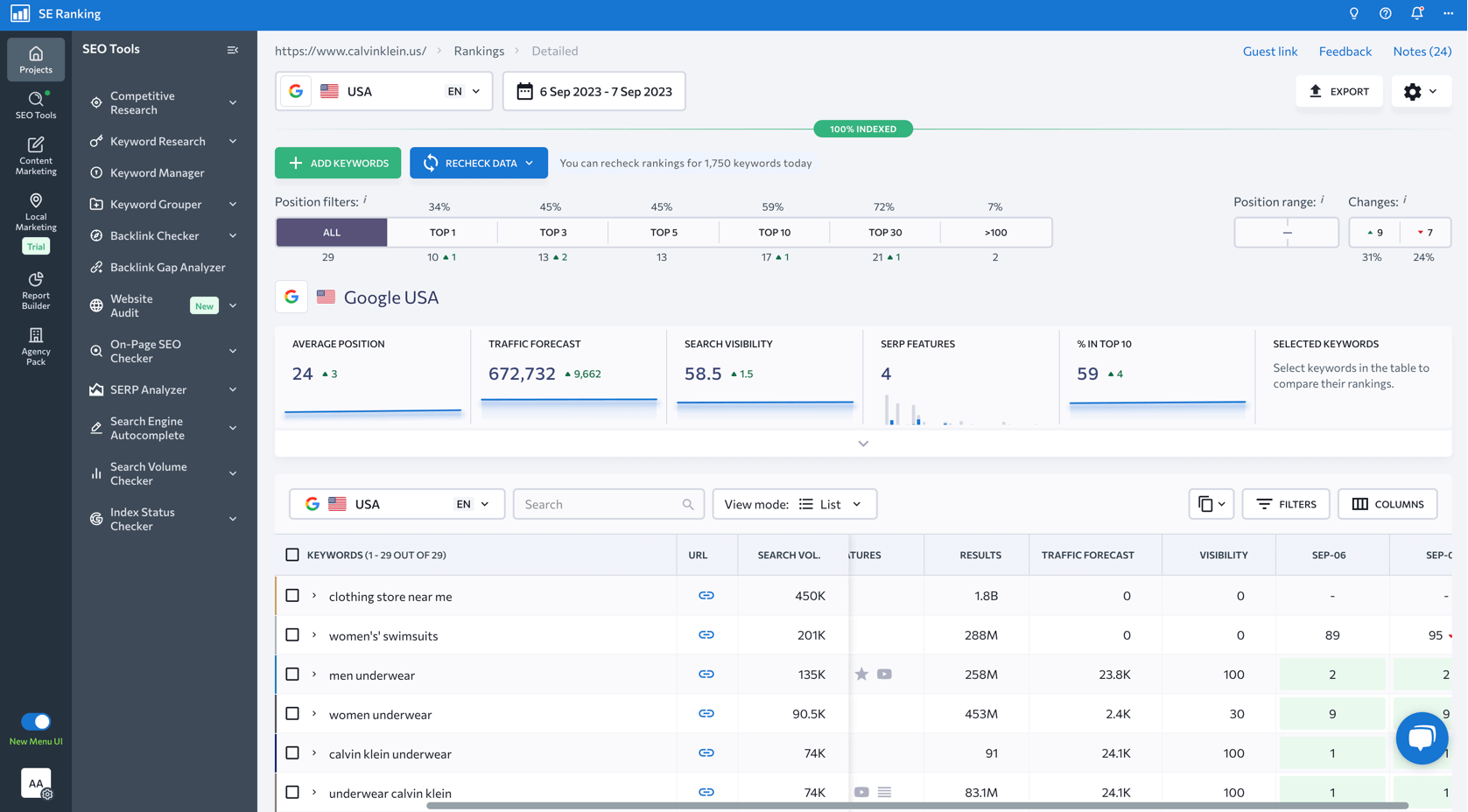Click the Add Keywords button
1468x812 pixels.
tap(338, 163)
